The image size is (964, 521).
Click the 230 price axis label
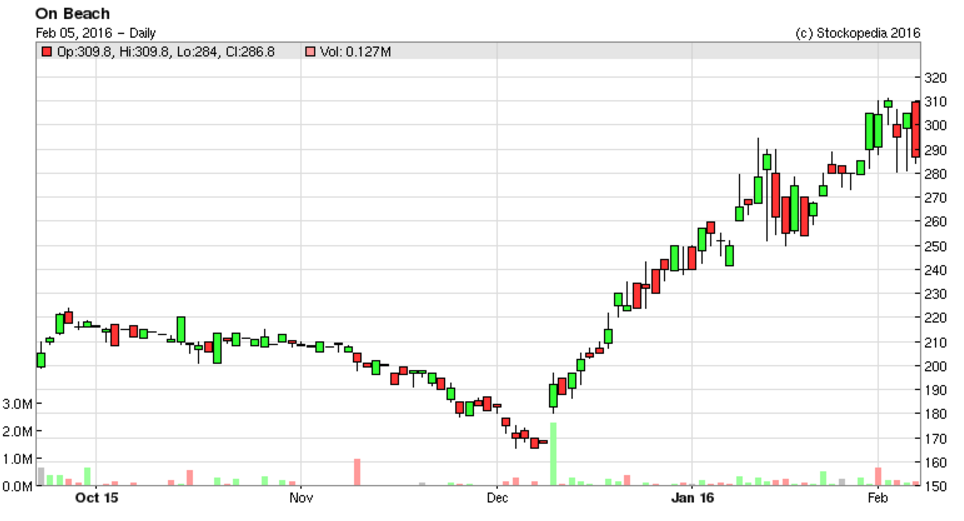click(x=935, y=294)
